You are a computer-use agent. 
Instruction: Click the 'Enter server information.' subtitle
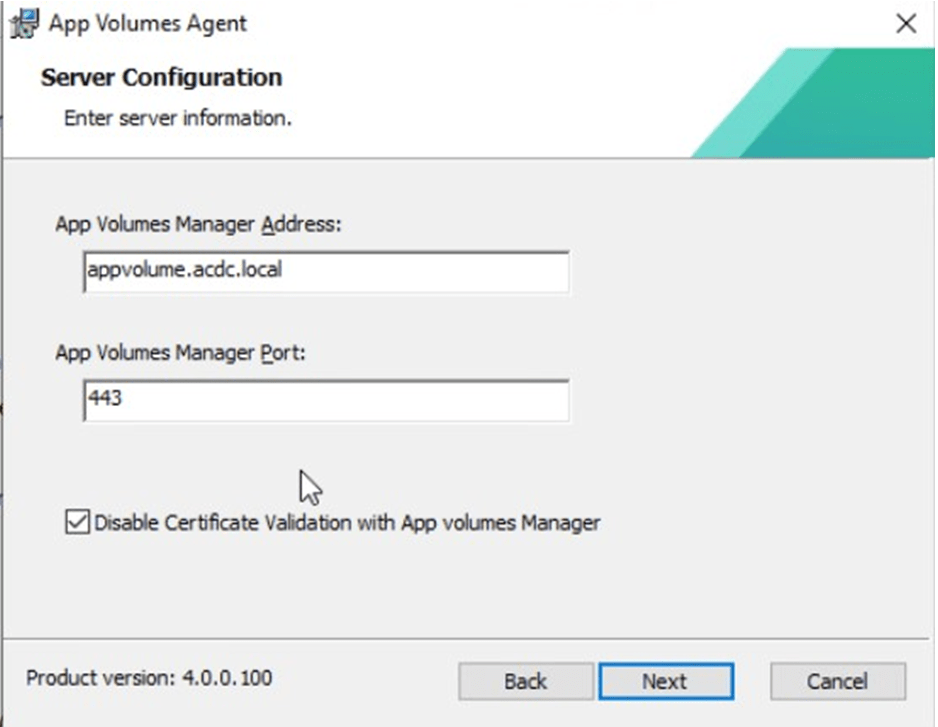(177, 118)
